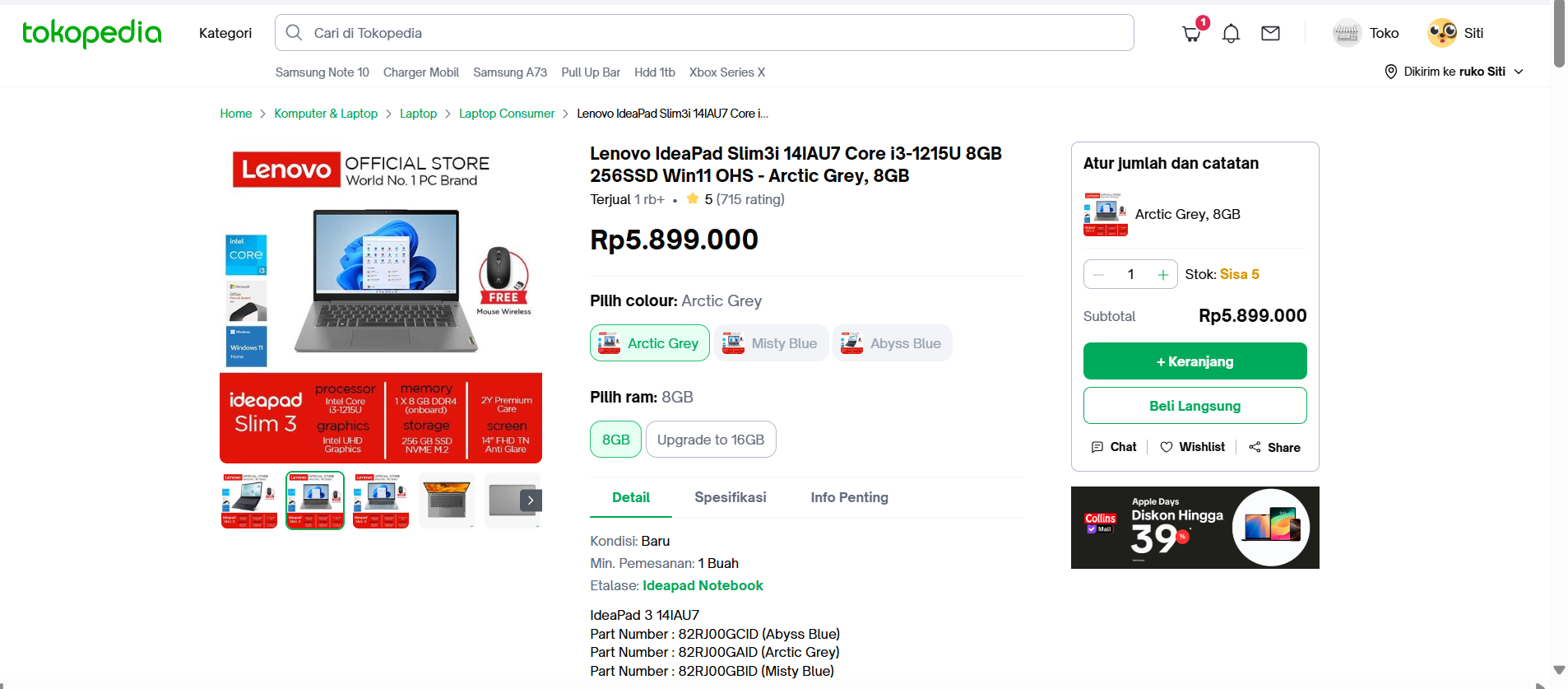This screenshot has height=689, width=1568.
Task: Switch to the Info Penting tab
Action: click(849, 497)
